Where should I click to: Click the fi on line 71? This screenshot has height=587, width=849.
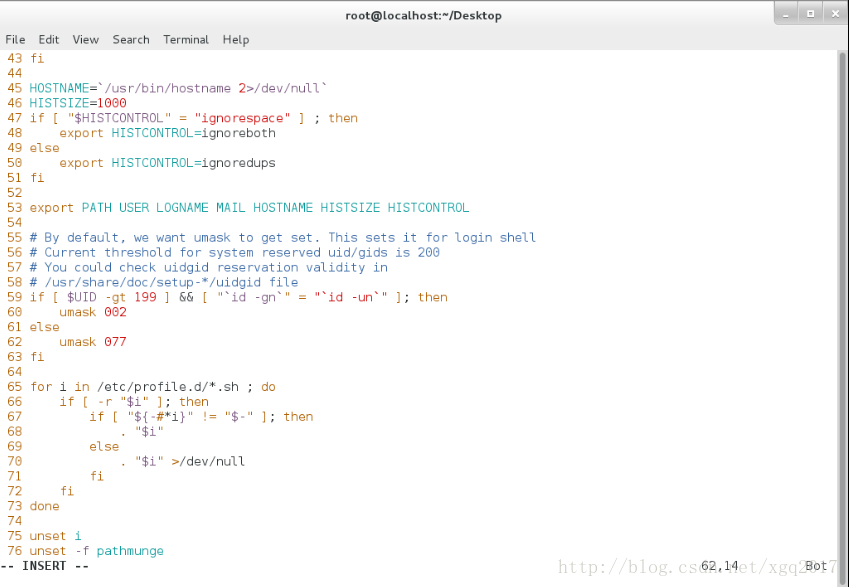96,477
